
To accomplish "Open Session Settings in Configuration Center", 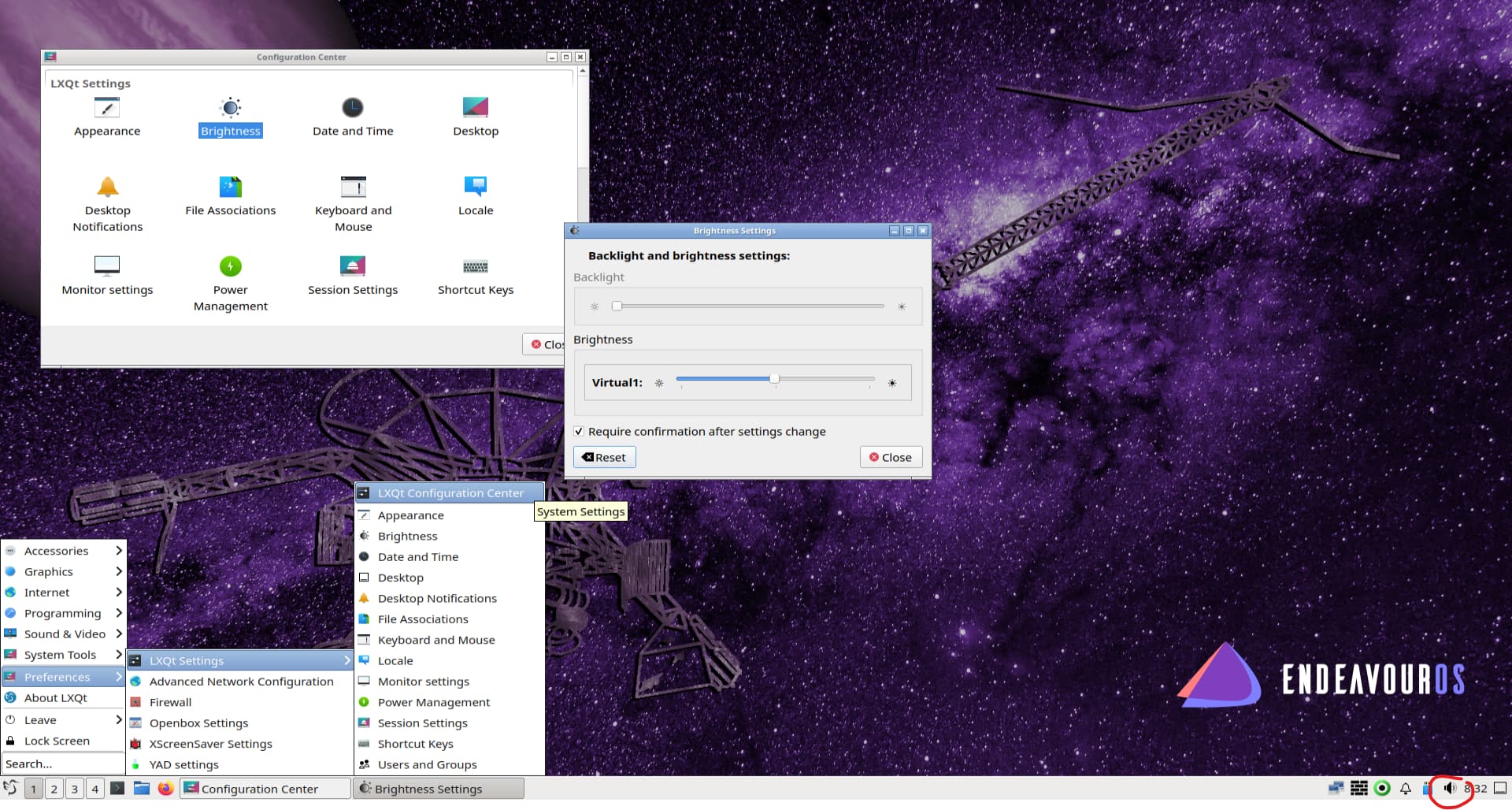I will pyautogui.click(x=353, y=276).
